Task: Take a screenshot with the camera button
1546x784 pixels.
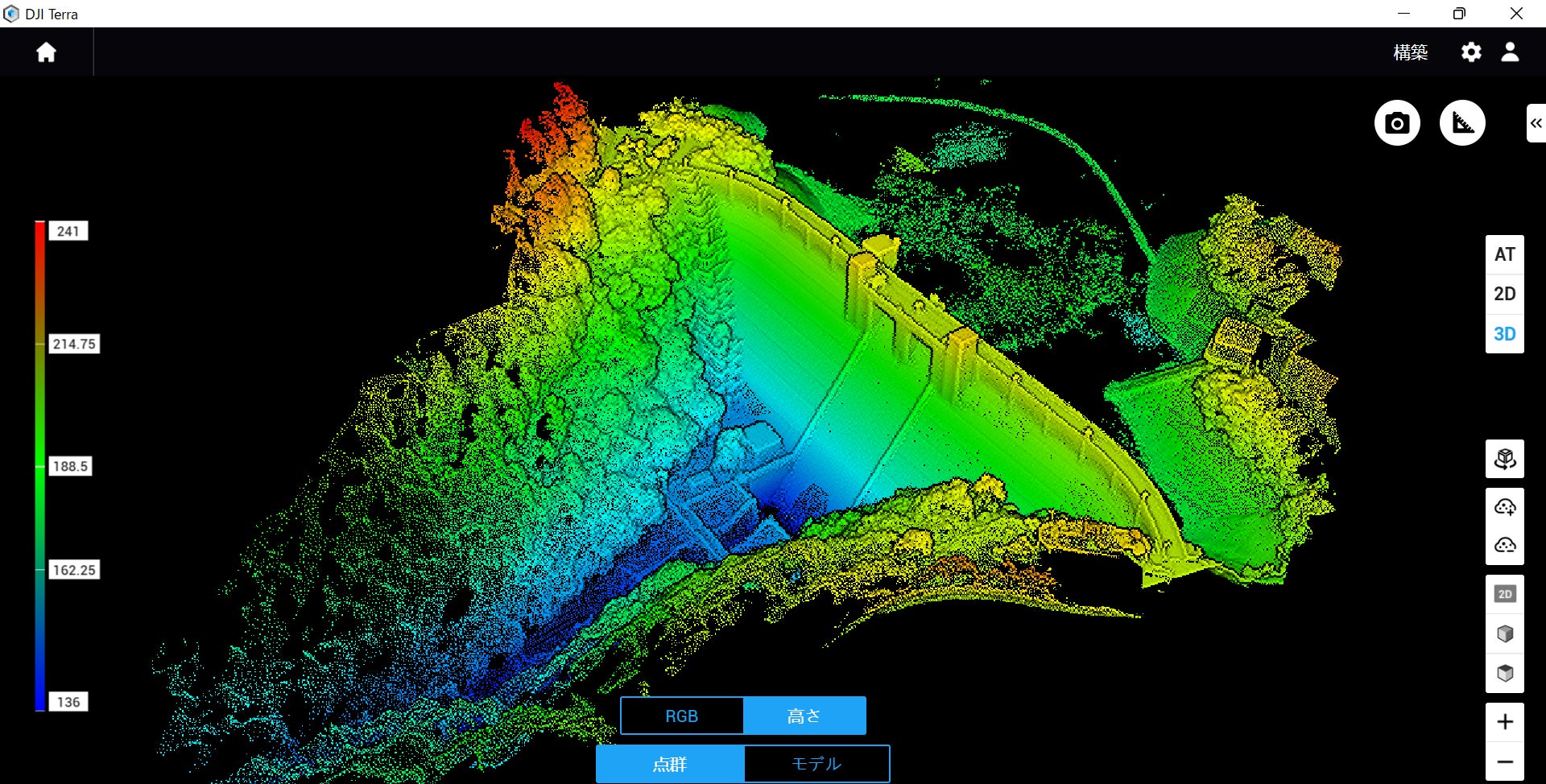Action: [x=1396, y=123]
